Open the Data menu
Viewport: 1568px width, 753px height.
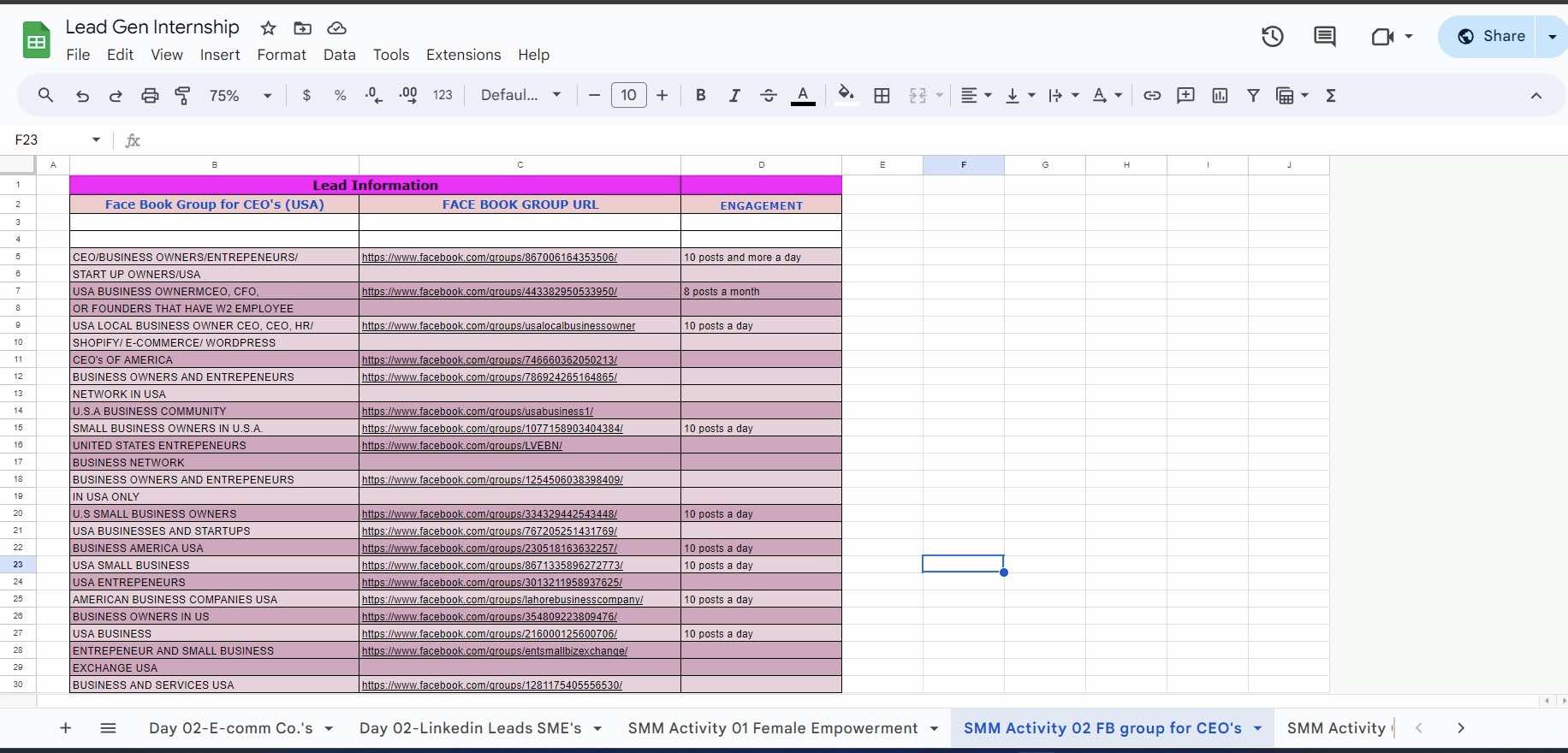(339, 55)
